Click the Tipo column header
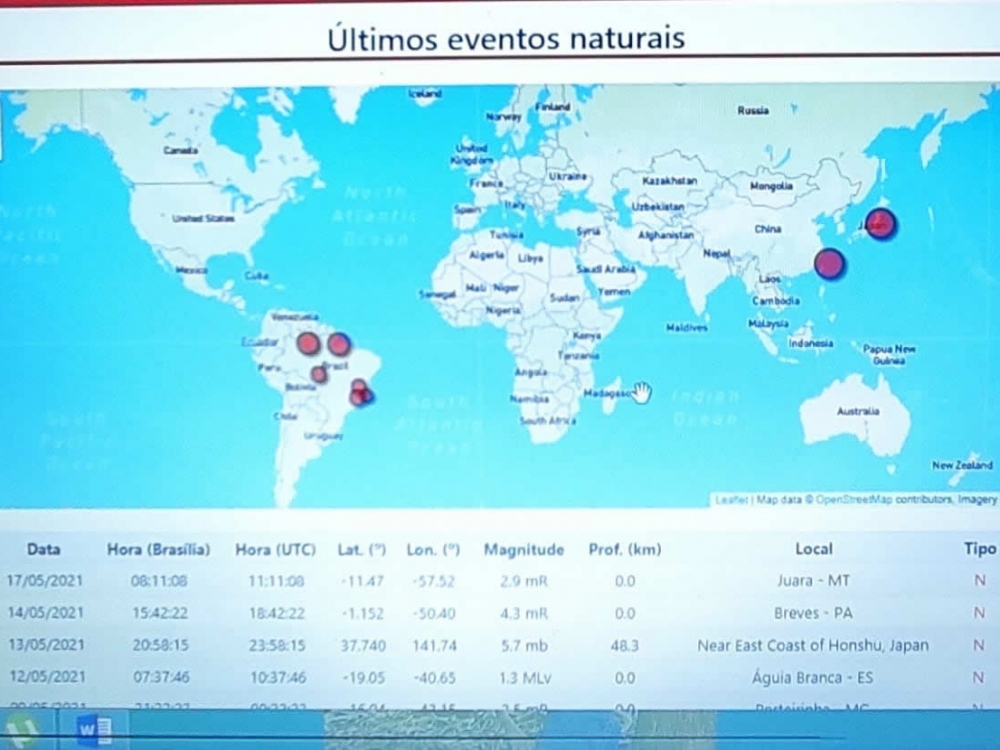The height and width of the screenshot is (750, 1000). click(980, 548)
